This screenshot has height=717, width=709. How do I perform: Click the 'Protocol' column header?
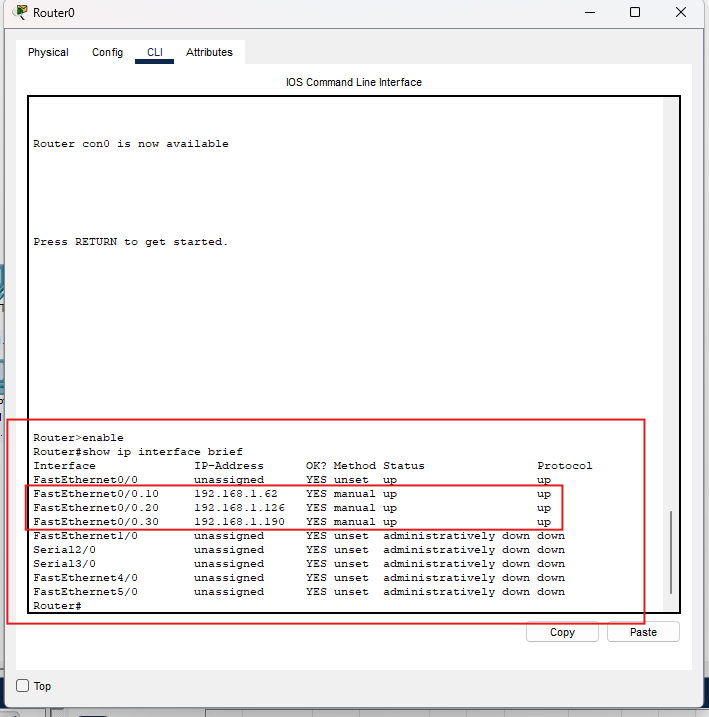(565, 466)
